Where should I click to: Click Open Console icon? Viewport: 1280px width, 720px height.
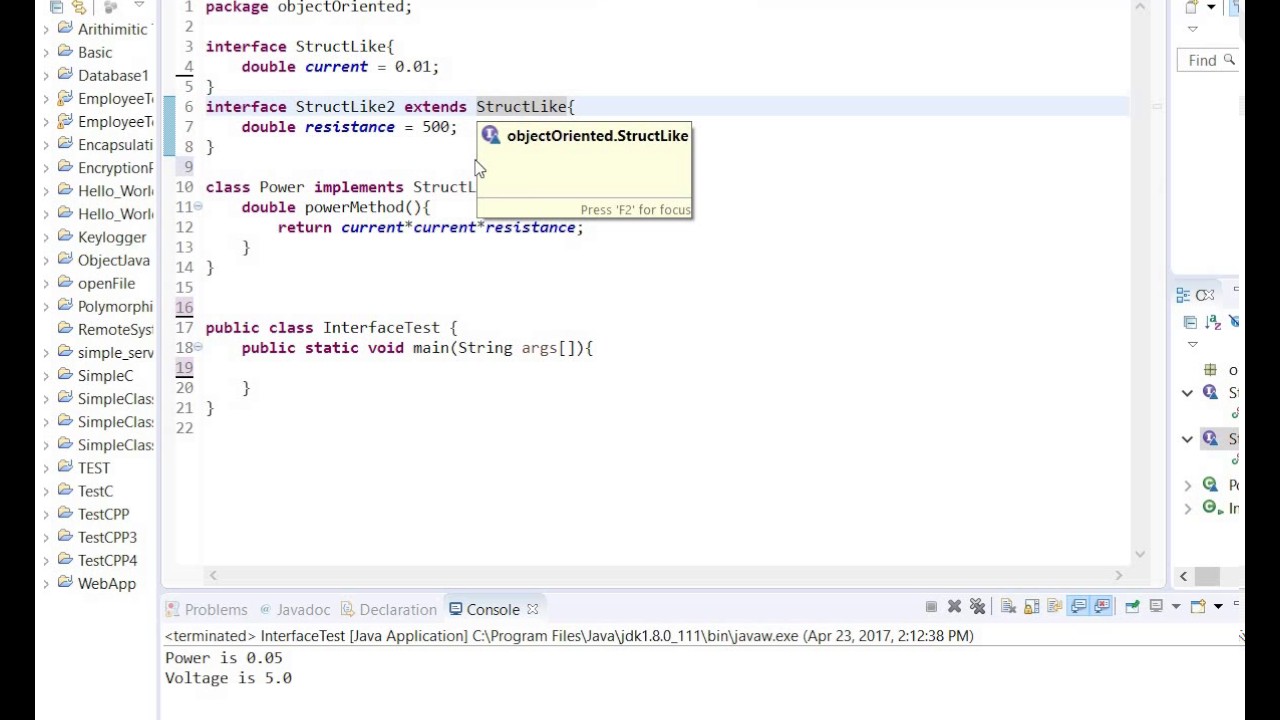click(x=1198, y=606)
